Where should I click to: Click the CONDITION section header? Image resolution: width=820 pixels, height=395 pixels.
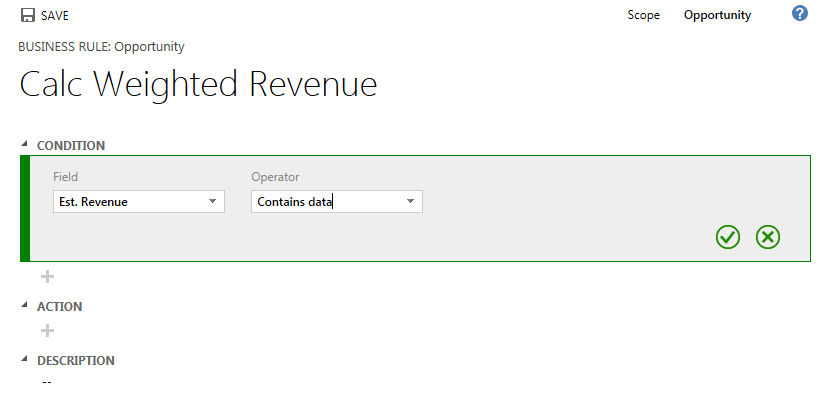[71, 145]
